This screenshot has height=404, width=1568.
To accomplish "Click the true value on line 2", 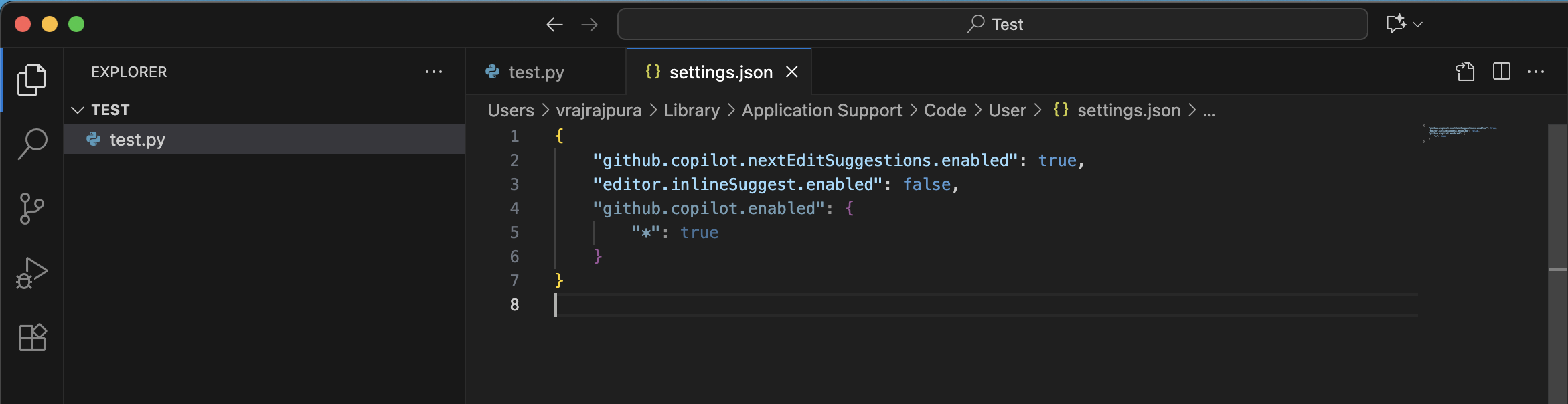I will 1057,161.
